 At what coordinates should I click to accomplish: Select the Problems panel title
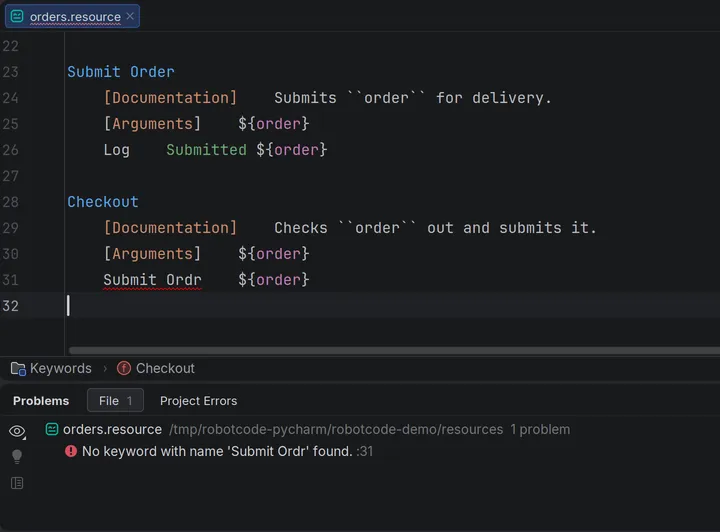[41, 401]
